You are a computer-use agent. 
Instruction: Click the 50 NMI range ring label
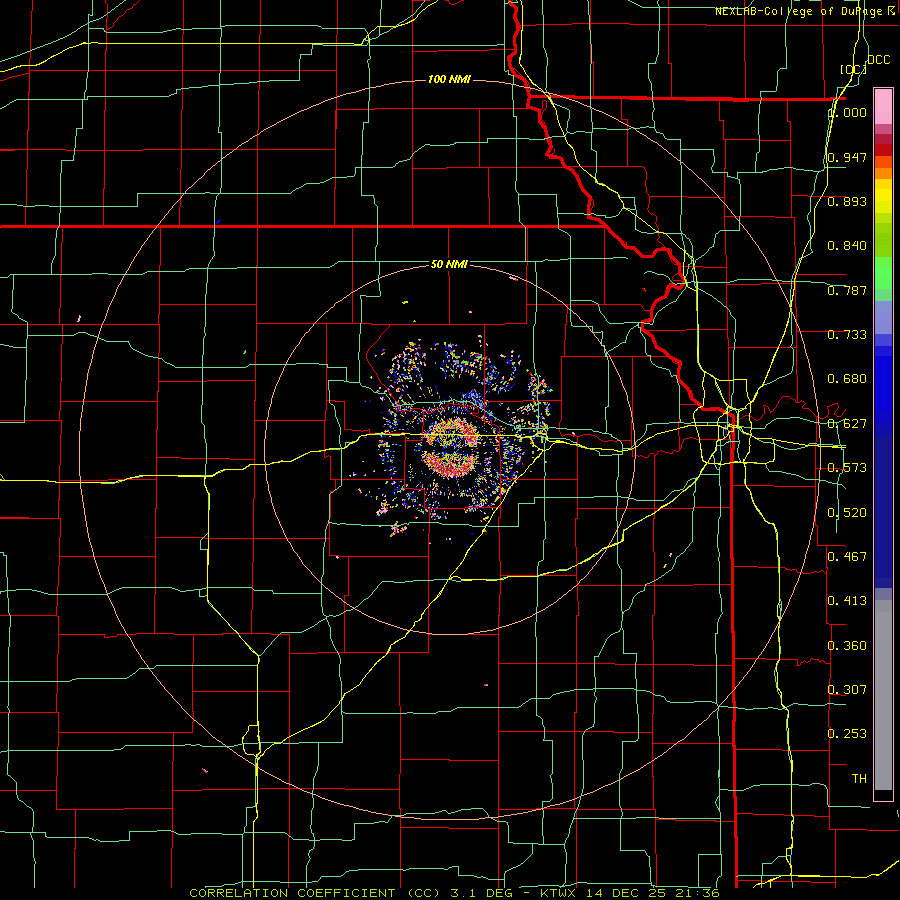[449, 264]
